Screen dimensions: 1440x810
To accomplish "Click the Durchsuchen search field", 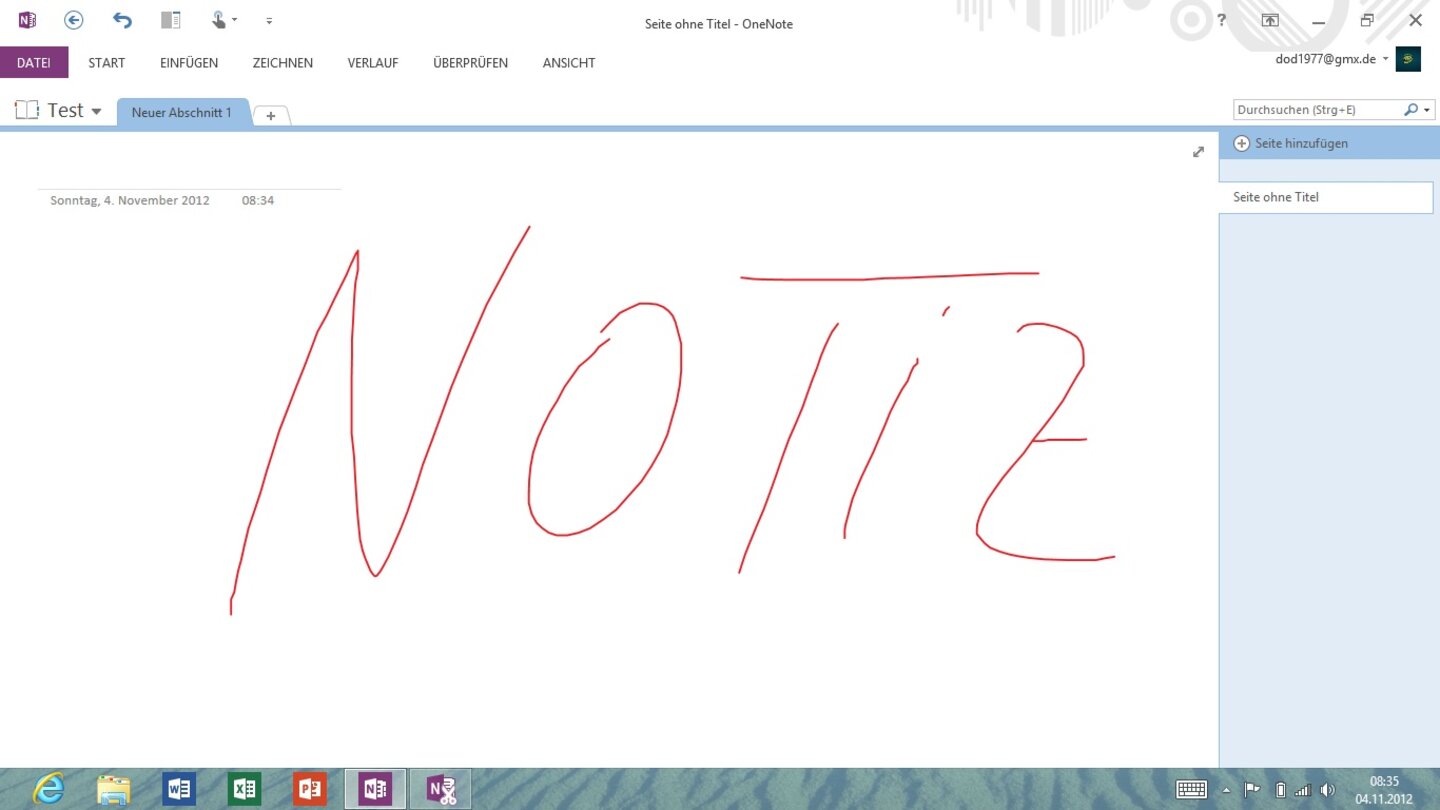I will pos(1316,110).
